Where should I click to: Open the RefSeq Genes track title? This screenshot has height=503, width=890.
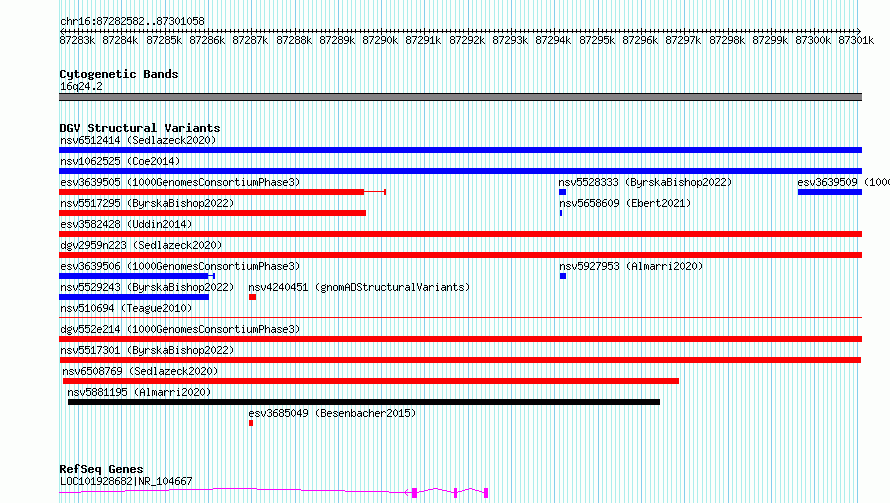click(101, 469)
